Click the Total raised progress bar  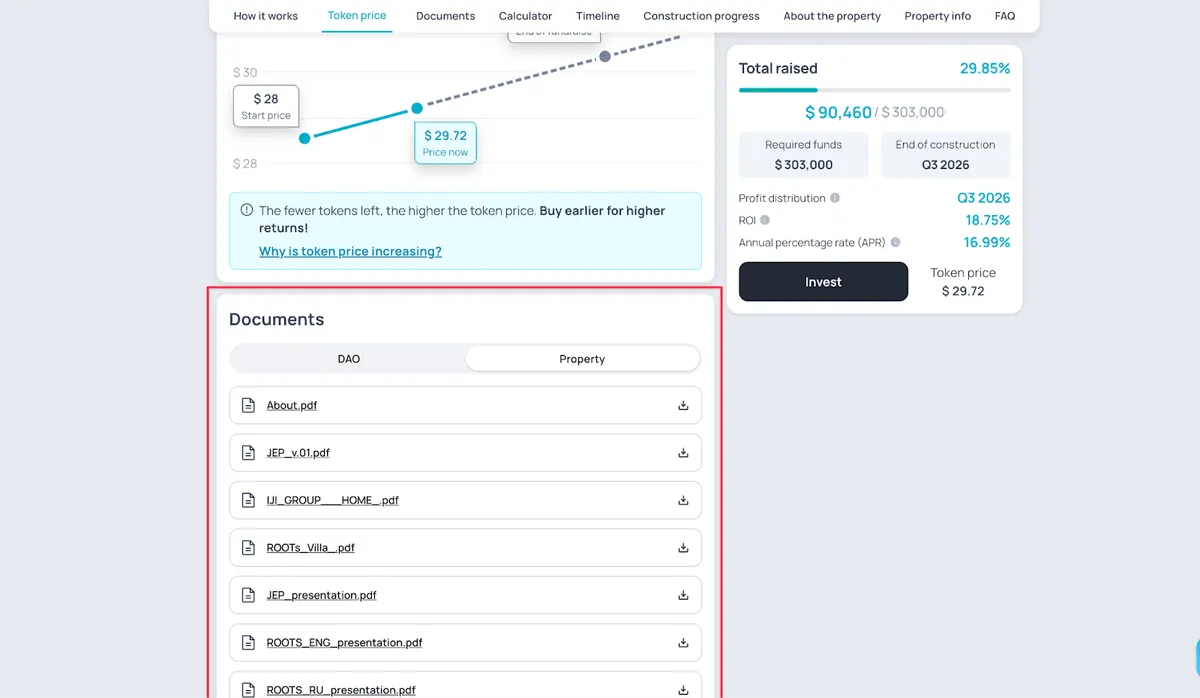(x=874, y=90)
